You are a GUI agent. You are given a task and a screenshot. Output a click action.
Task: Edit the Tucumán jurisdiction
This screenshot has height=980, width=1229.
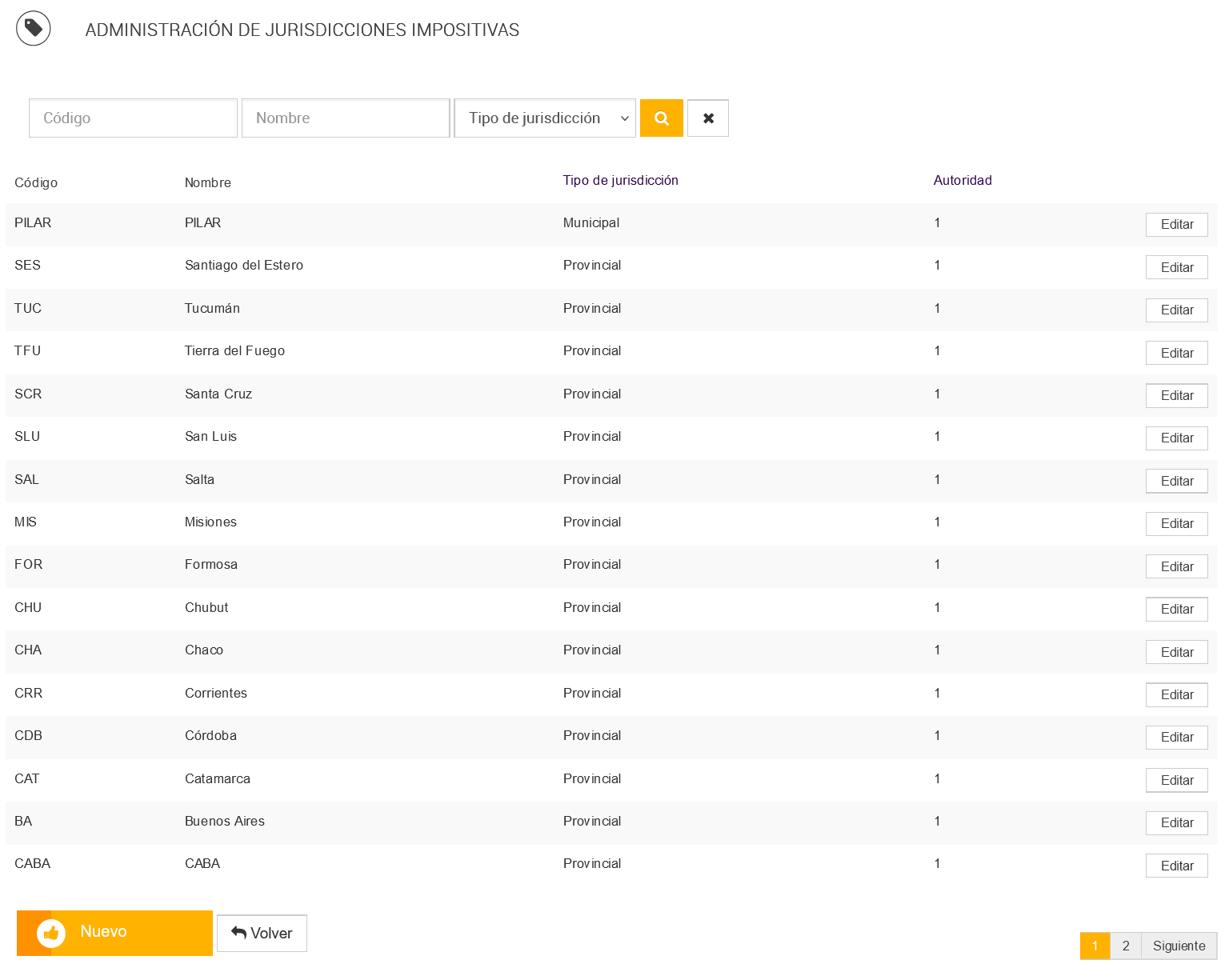pos(1176,310)
